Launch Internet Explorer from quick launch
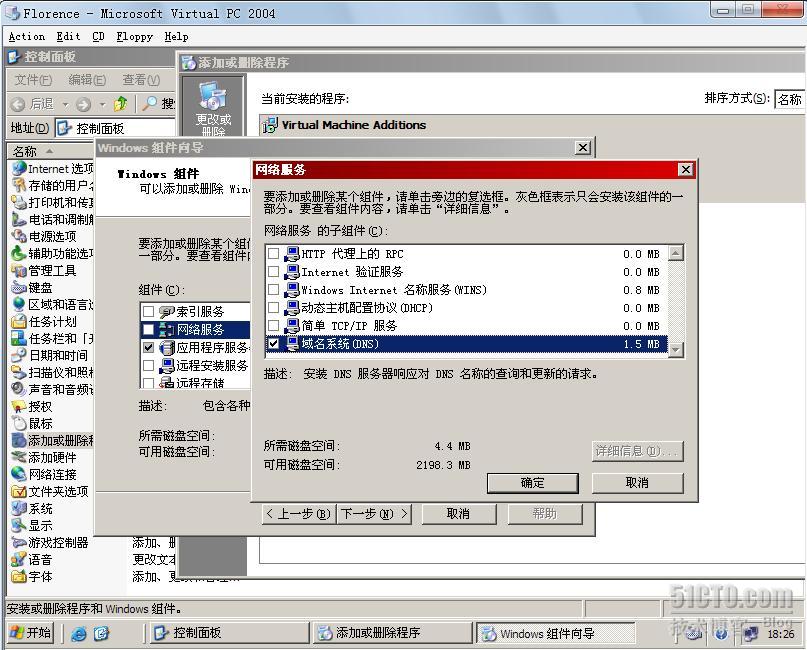 79,633
